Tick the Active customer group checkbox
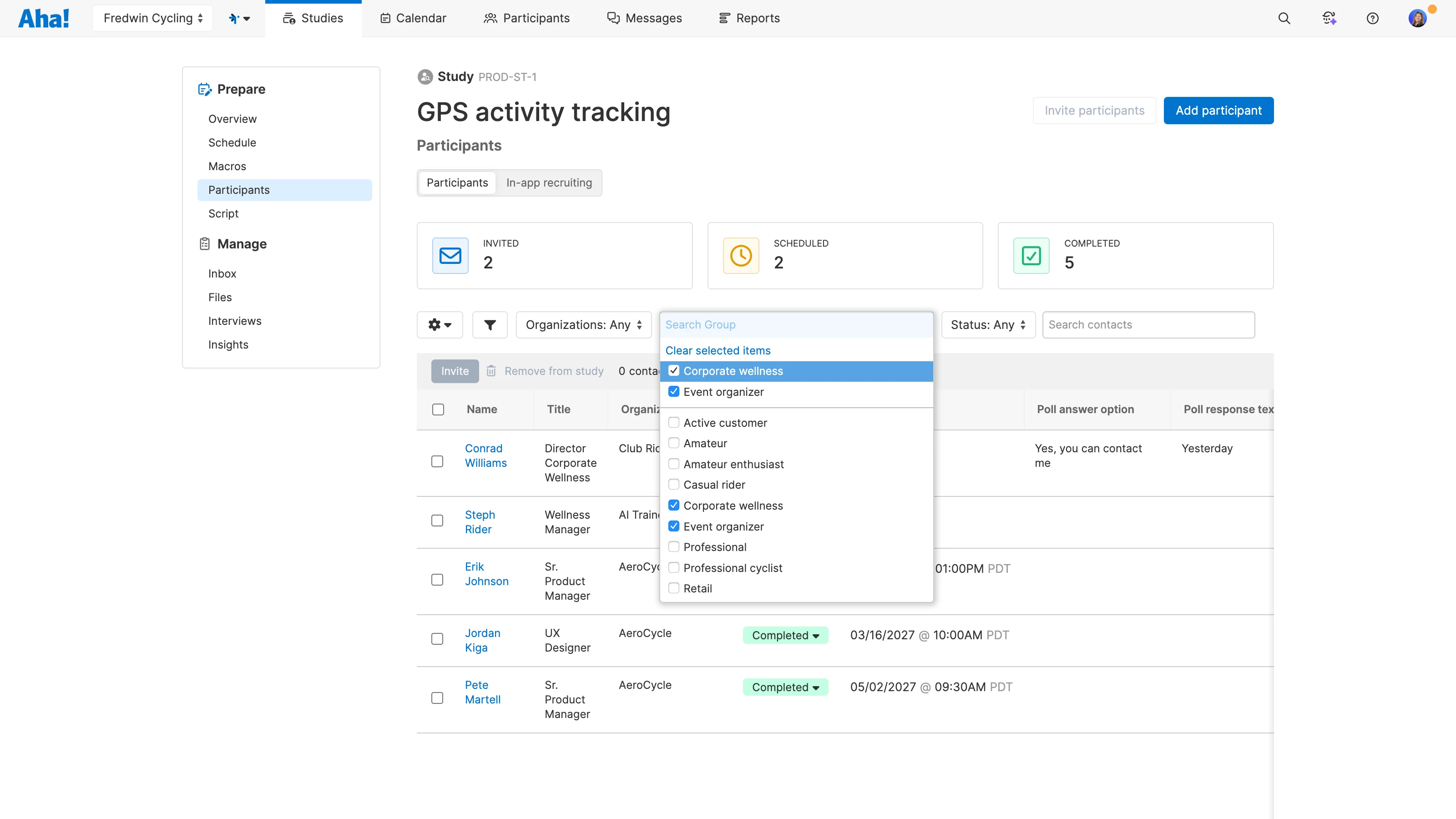1456x819 pixels. click(x=674, y=422)
